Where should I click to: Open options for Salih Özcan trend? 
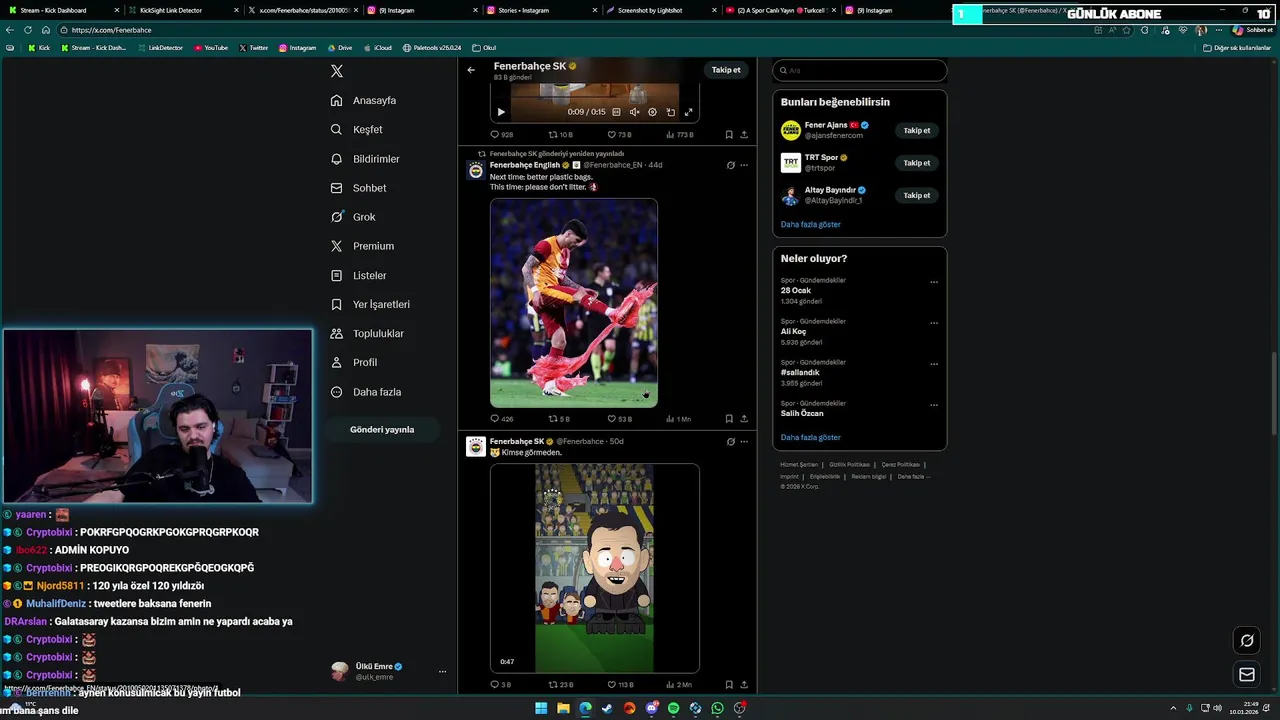[934, 405]
